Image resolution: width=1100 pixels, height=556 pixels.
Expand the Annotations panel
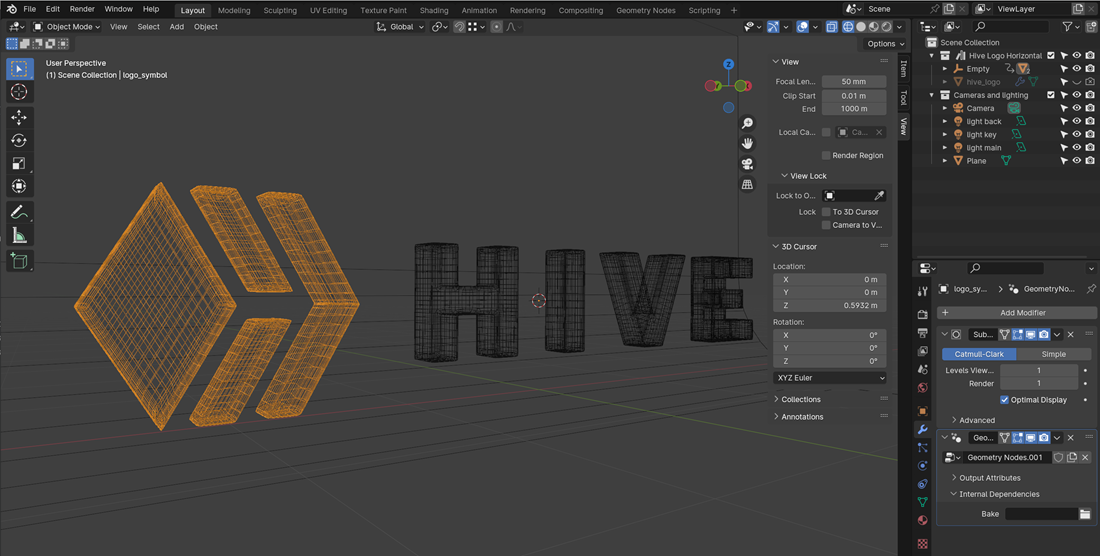point(802,416)
